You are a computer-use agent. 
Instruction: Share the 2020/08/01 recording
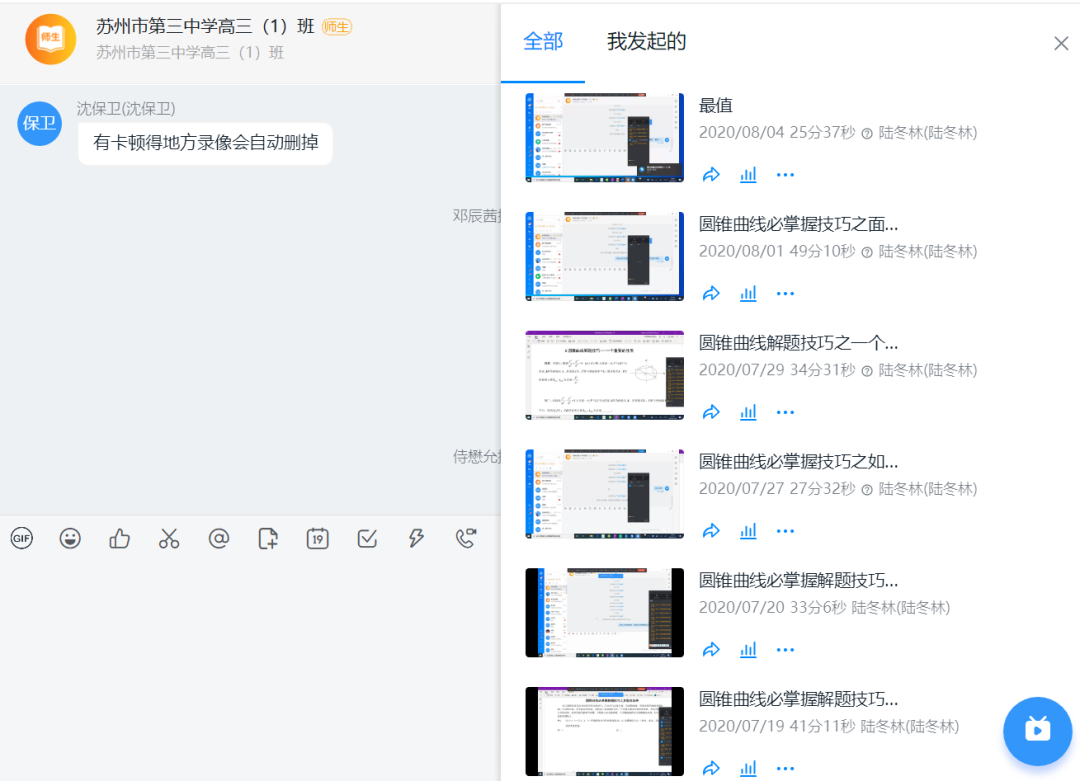tap(711, 293)
